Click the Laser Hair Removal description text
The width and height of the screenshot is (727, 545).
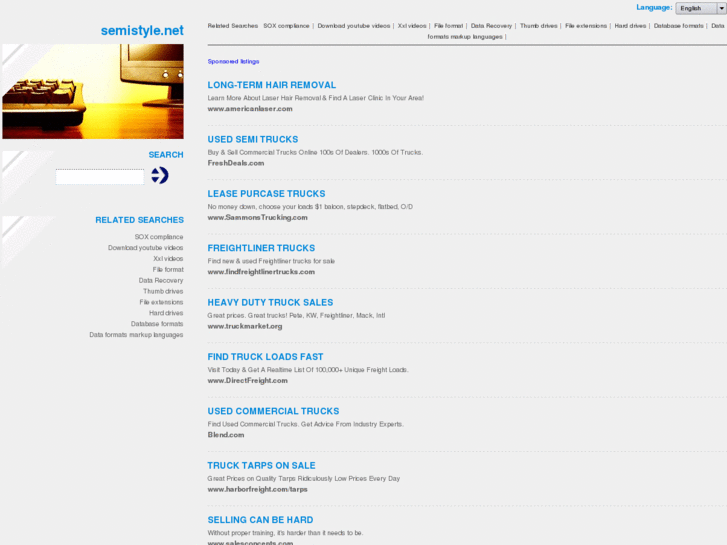point(316,98)
